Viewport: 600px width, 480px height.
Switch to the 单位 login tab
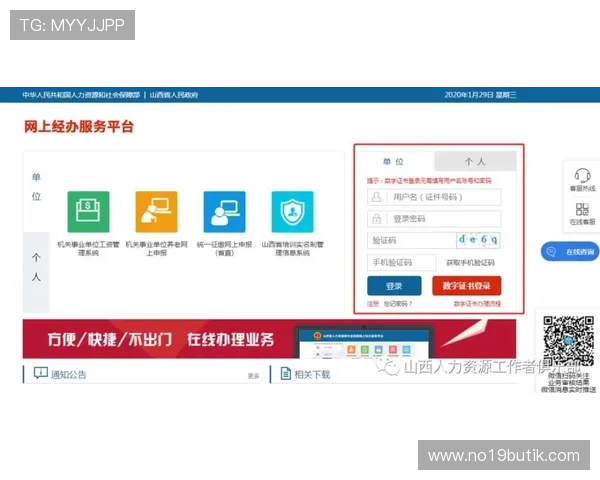click(x=394, y=162)
